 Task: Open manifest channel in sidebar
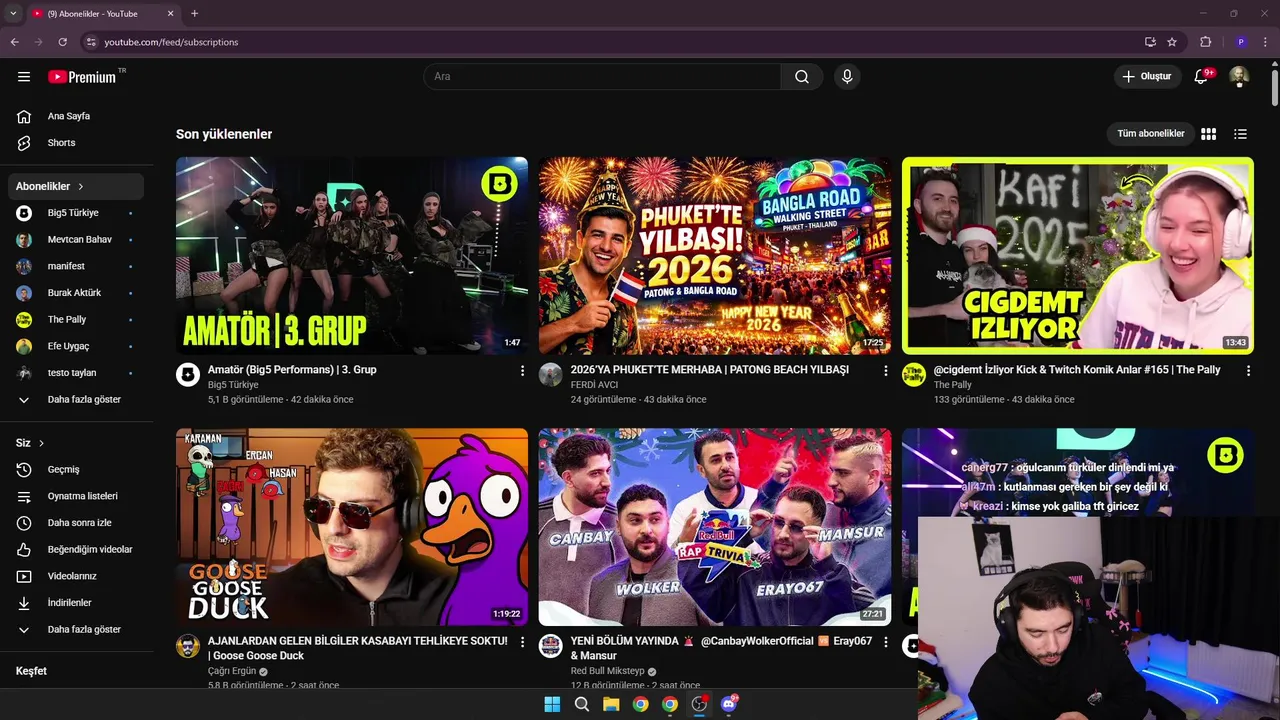76,266
